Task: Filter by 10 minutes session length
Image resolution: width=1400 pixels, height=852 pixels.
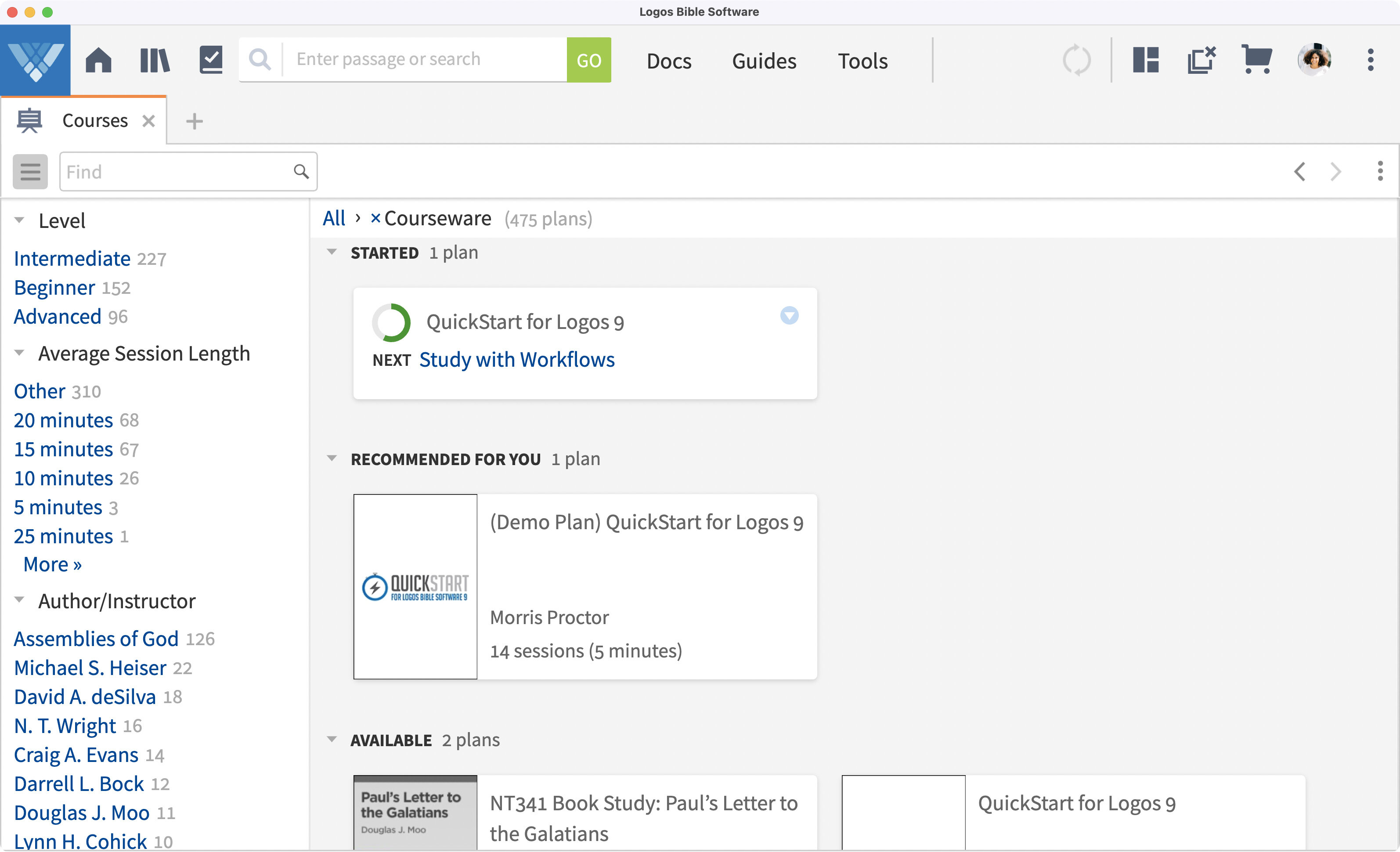Action: point(64,478)
